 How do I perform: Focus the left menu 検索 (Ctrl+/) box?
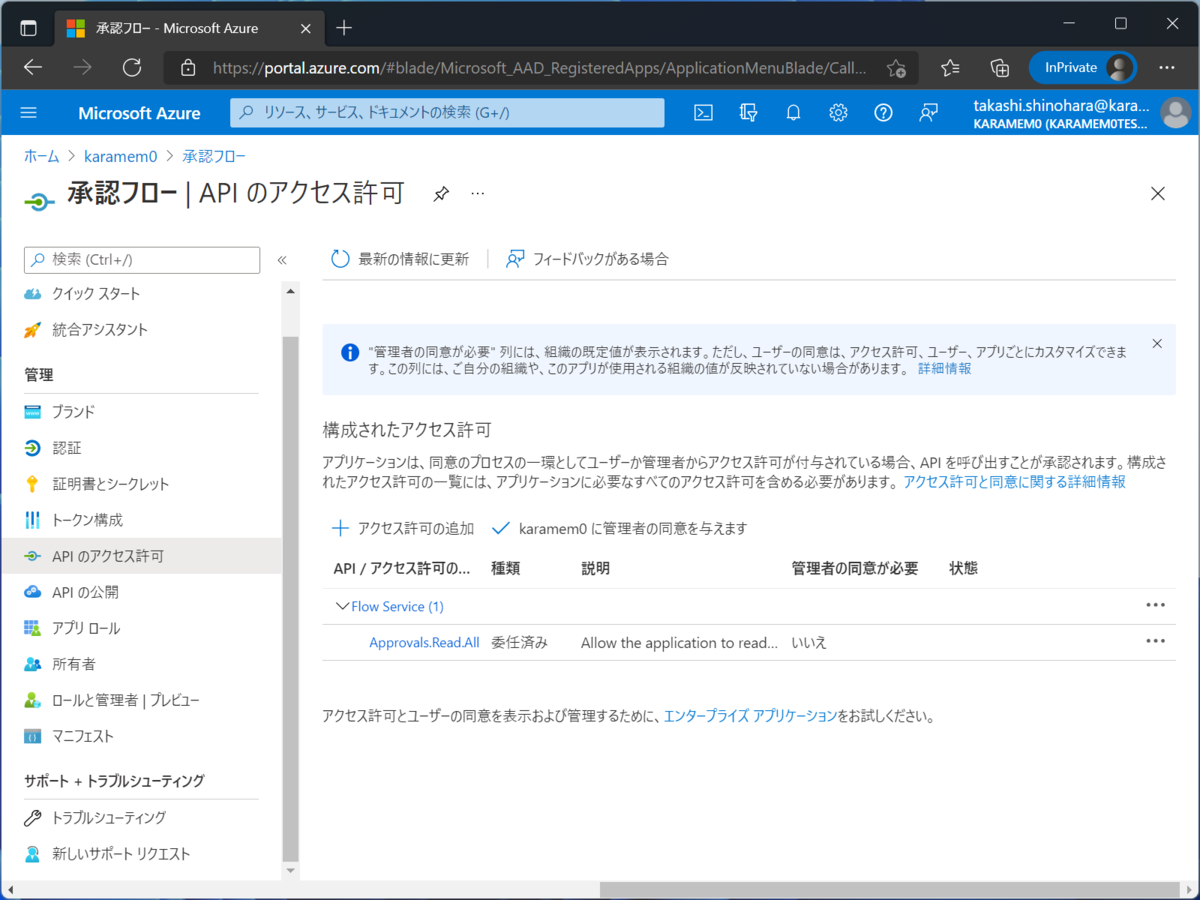[x=142, y=260]
